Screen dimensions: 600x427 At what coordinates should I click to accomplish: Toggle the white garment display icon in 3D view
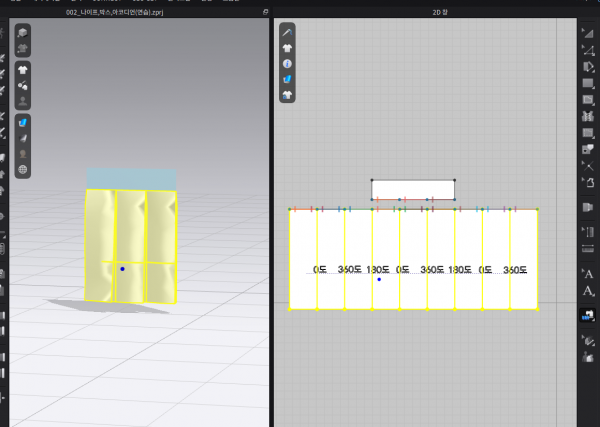[23, 70]
